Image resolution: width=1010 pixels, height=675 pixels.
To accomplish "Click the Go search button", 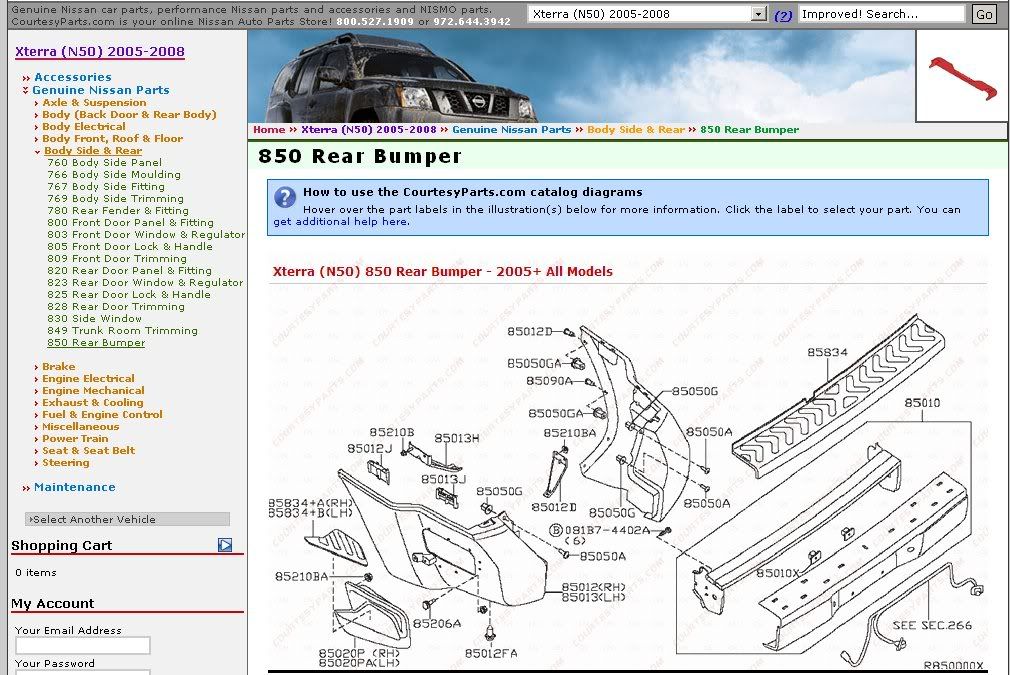I will coord(984,14).
